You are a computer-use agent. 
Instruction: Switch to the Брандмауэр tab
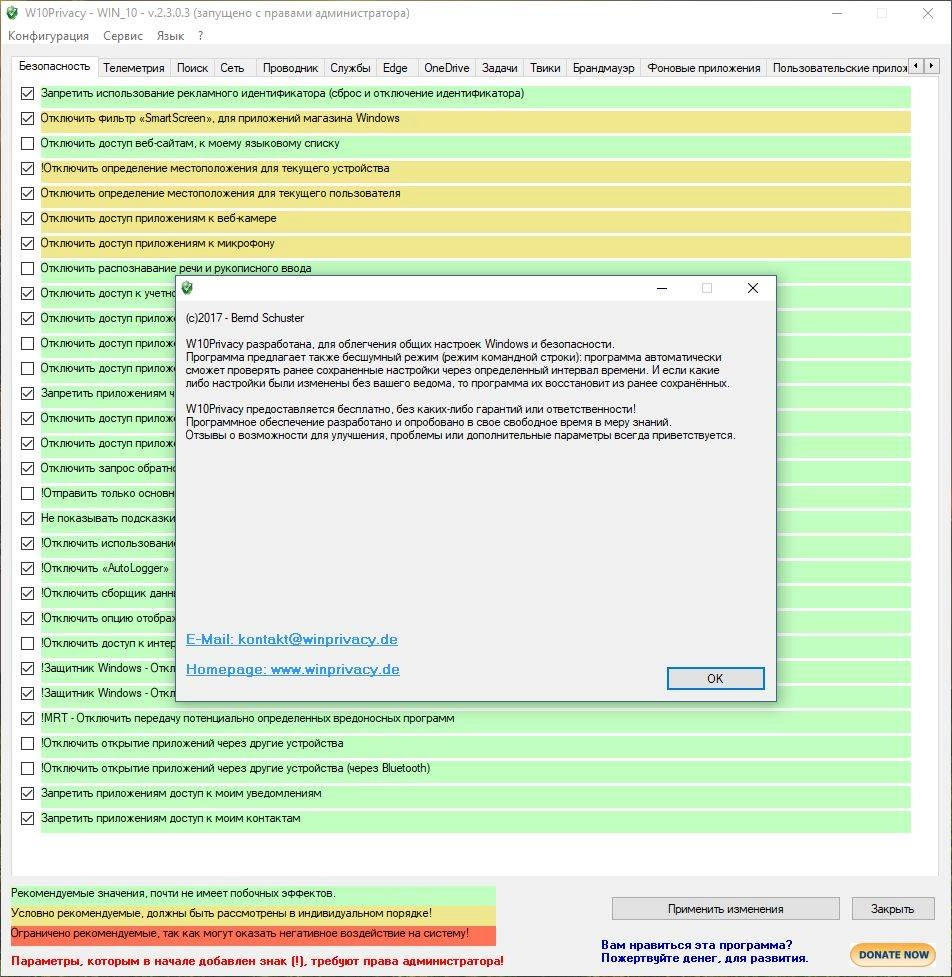click(x=604, y=68)
